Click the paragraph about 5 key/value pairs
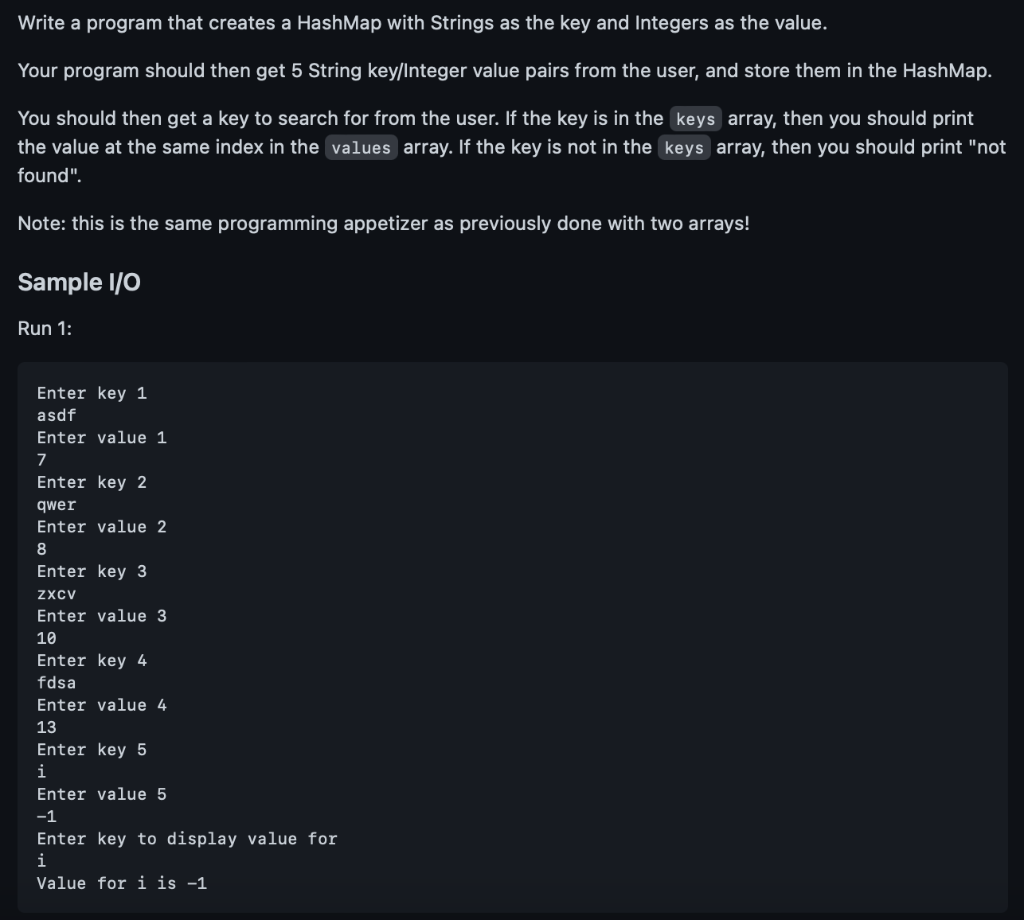Viewport: 1024px width, 920px height. pos(504,71)
